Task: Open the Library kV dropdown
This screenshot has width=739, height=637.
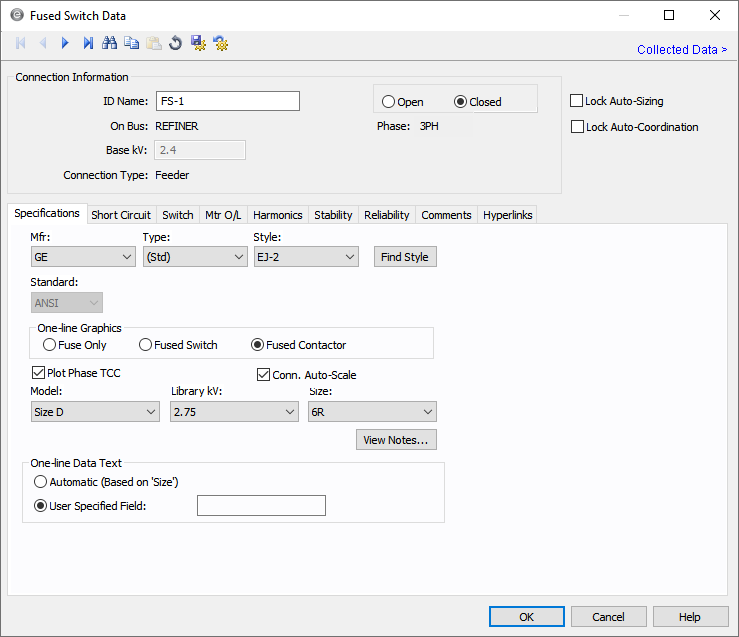Action: 234,412
